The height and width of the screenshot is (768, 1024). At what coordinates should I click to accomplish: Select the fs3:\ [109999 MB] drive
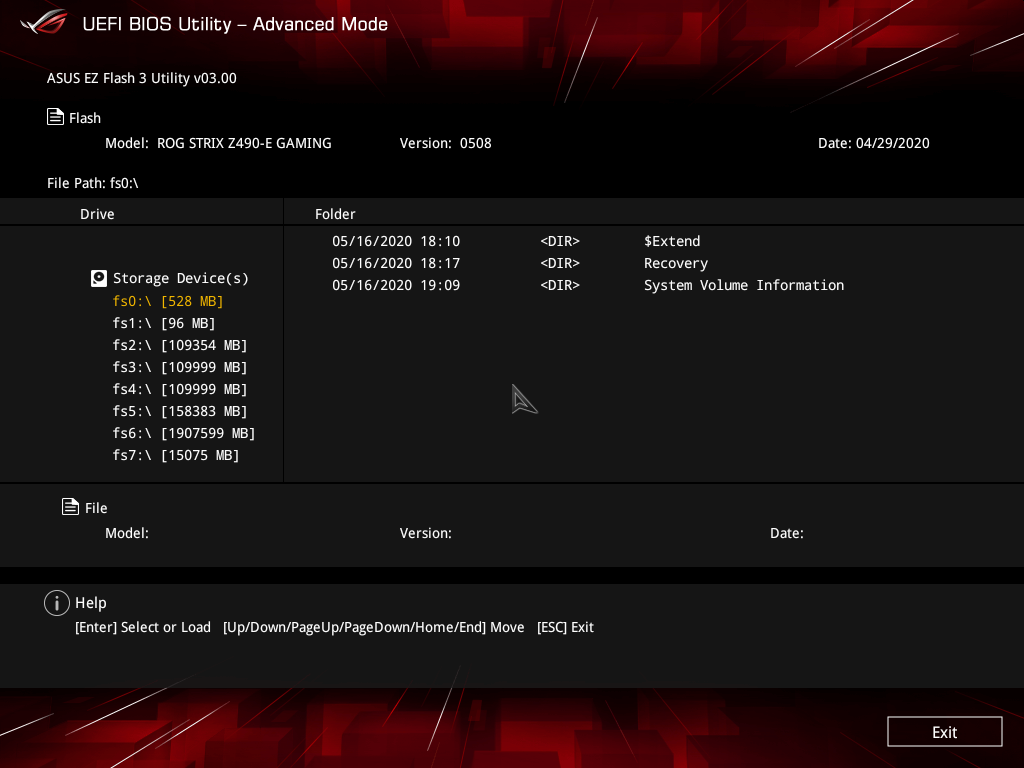pos(180,367)
